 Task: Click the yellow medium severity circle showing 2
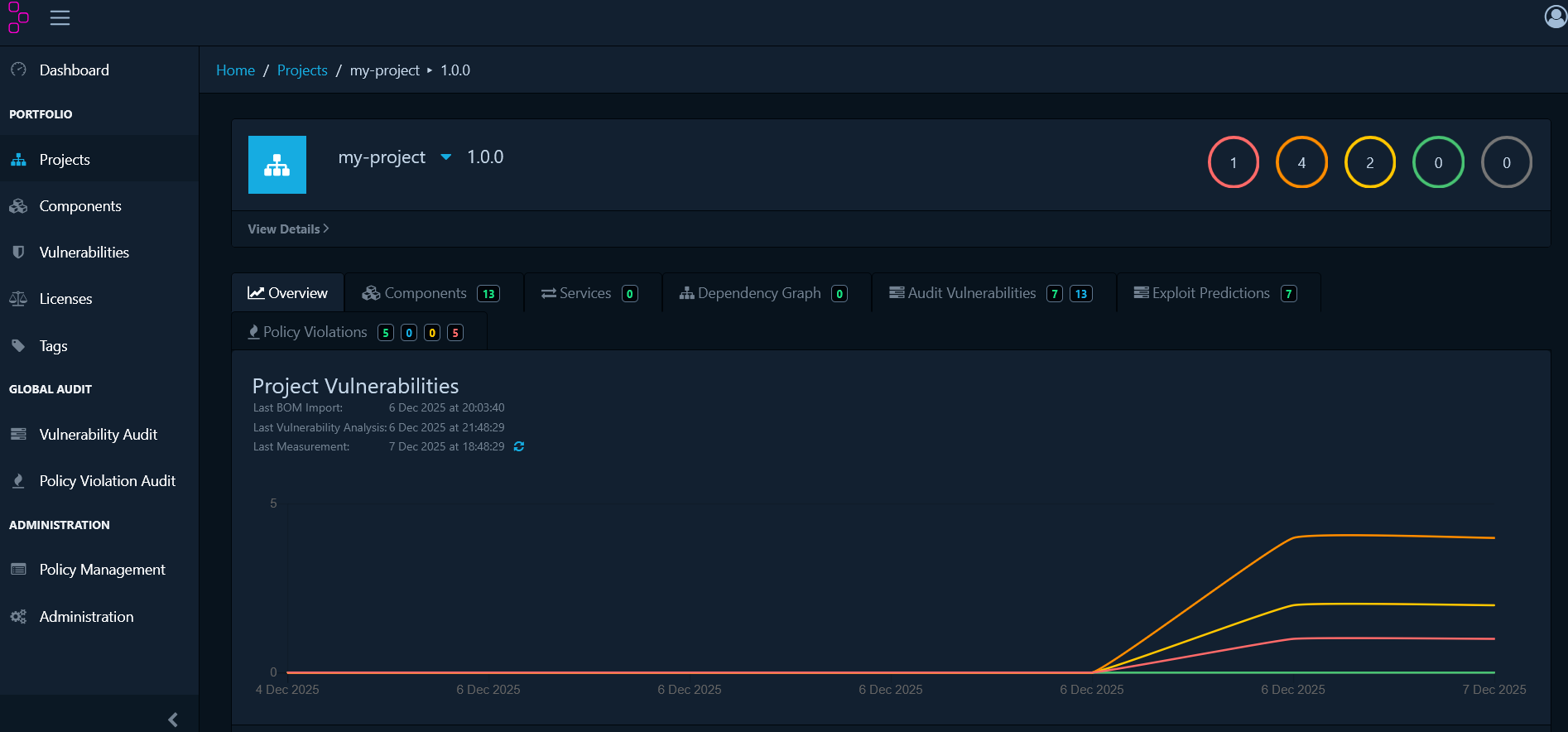click(1370, 162)
